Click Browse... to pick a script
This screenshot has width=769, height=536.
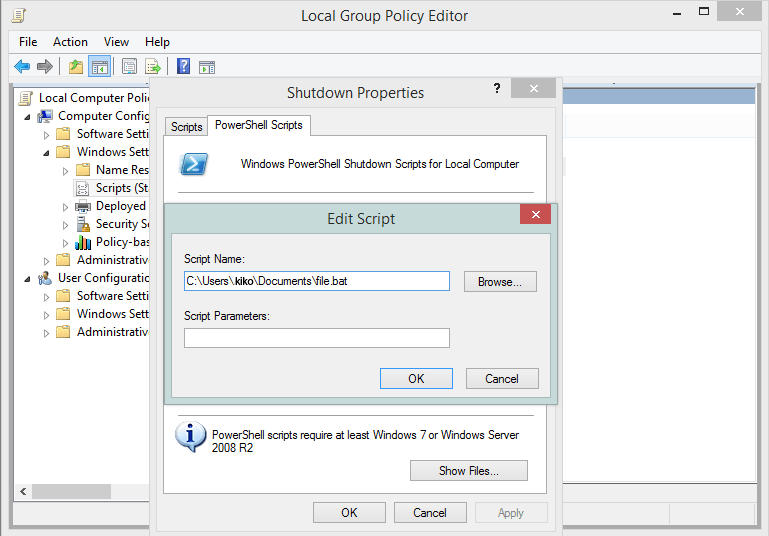(x=500, y=282)
